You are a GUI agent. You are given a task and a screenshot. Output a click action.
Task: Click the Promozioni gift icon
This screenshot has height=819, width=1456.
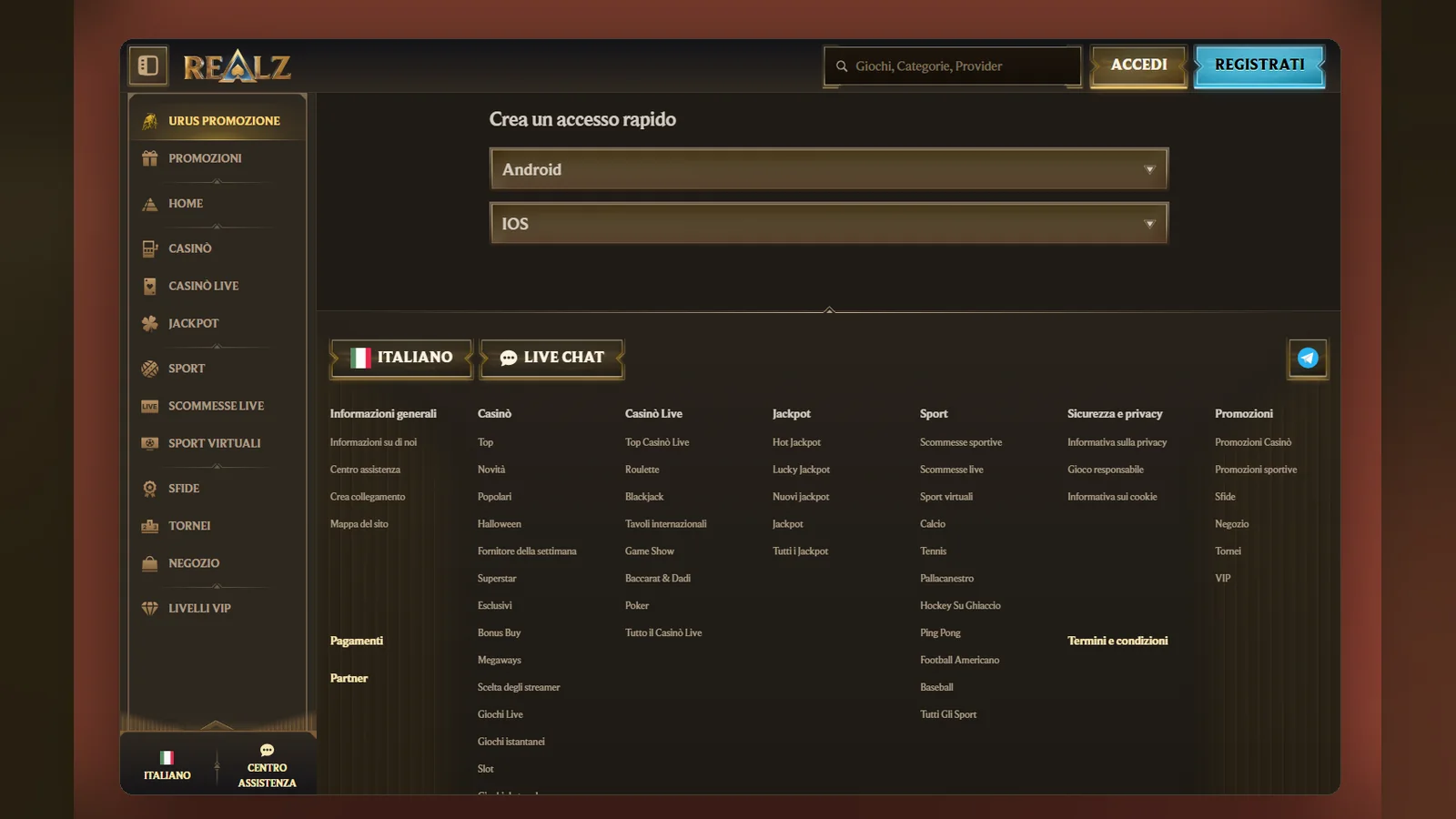click(150, 158)
